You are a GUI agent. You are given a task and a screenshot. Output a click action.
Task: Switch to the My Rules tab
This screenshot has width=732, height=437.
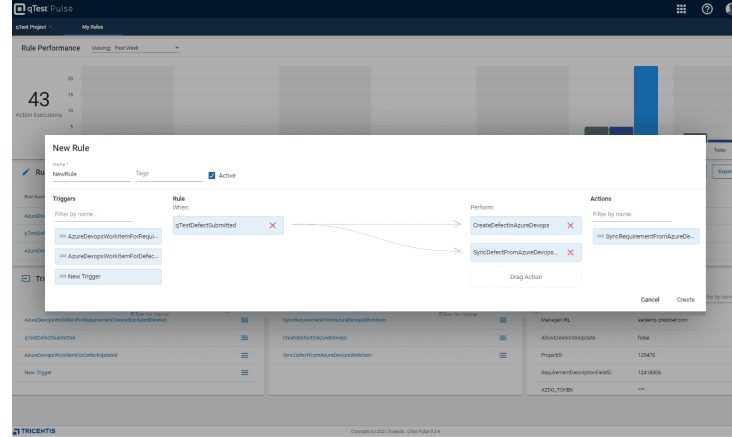(92, 27)
